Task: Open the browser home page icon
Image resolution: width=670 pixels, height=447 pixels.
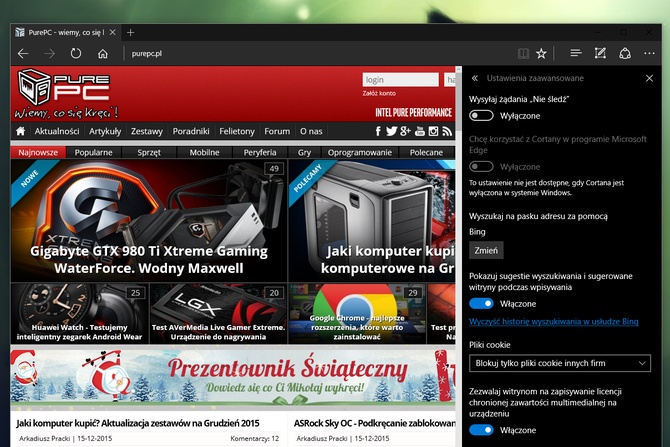Action: click(103, 53)
